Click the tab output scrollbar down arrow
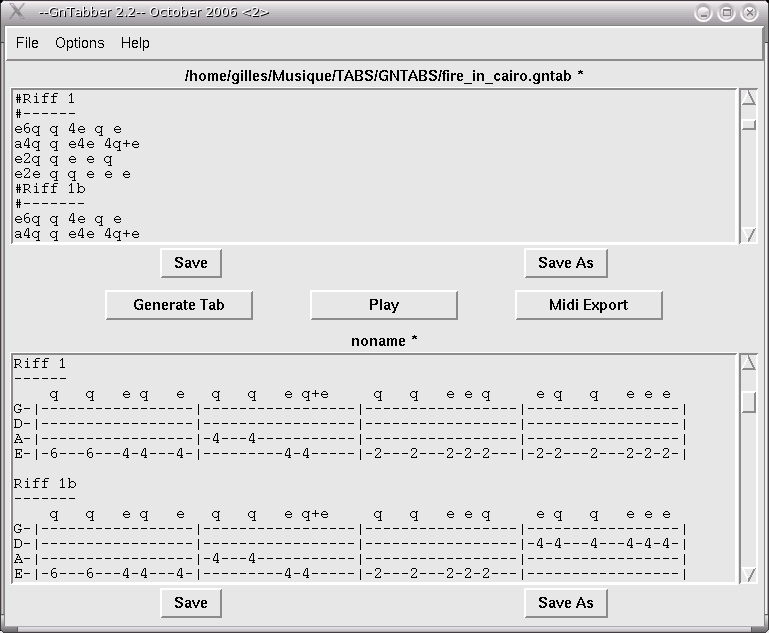The image size is (769, 633). [748, 574]
